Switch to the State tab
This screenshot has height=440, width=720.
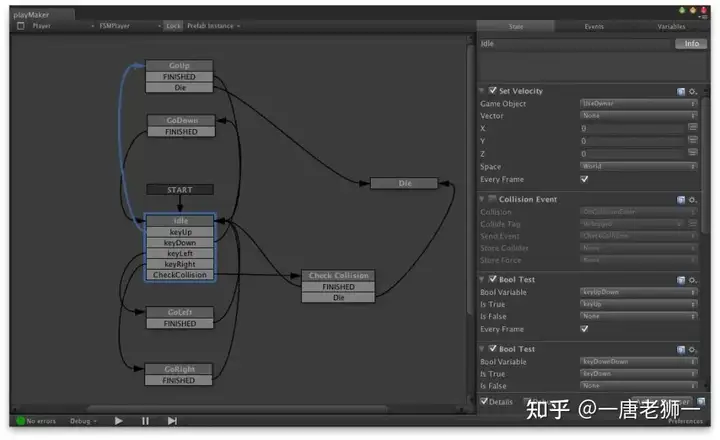pos(516,27)
